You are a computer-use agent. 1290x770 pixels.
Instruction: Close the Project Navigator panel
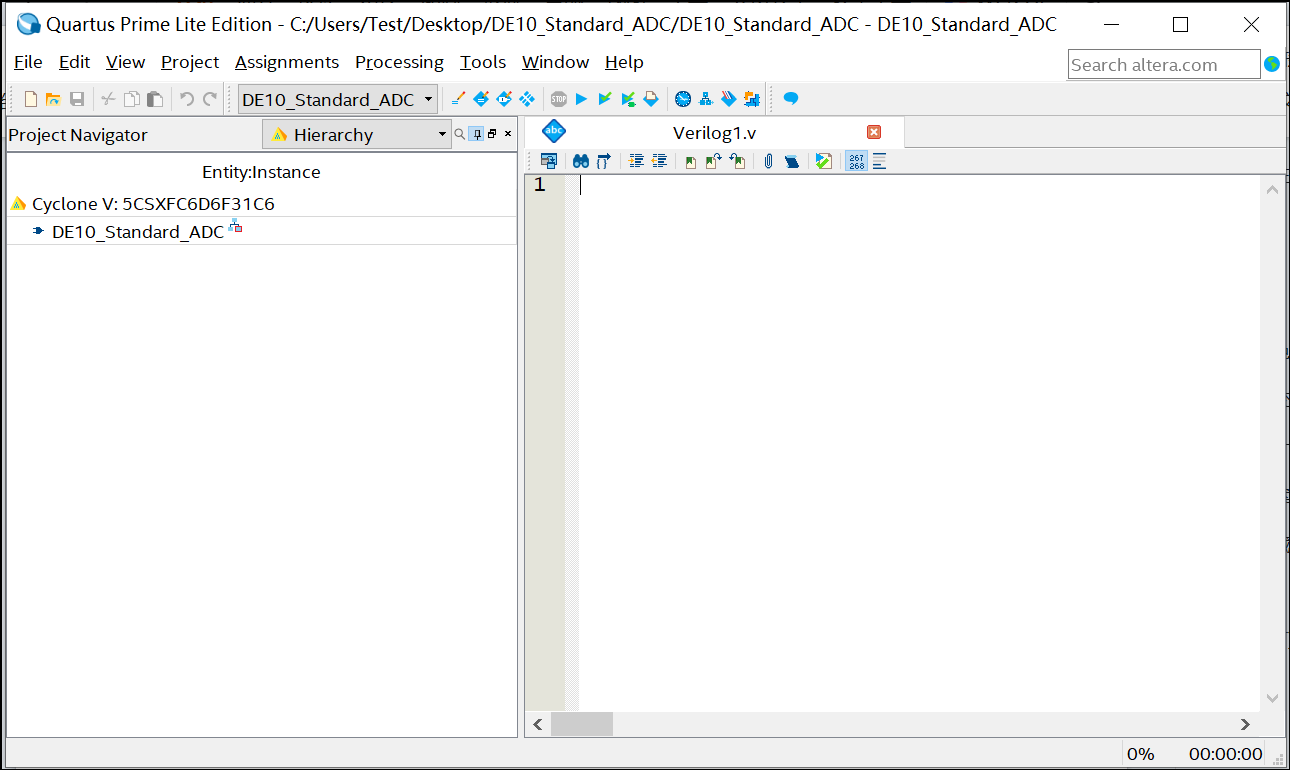tap(508, 134)
